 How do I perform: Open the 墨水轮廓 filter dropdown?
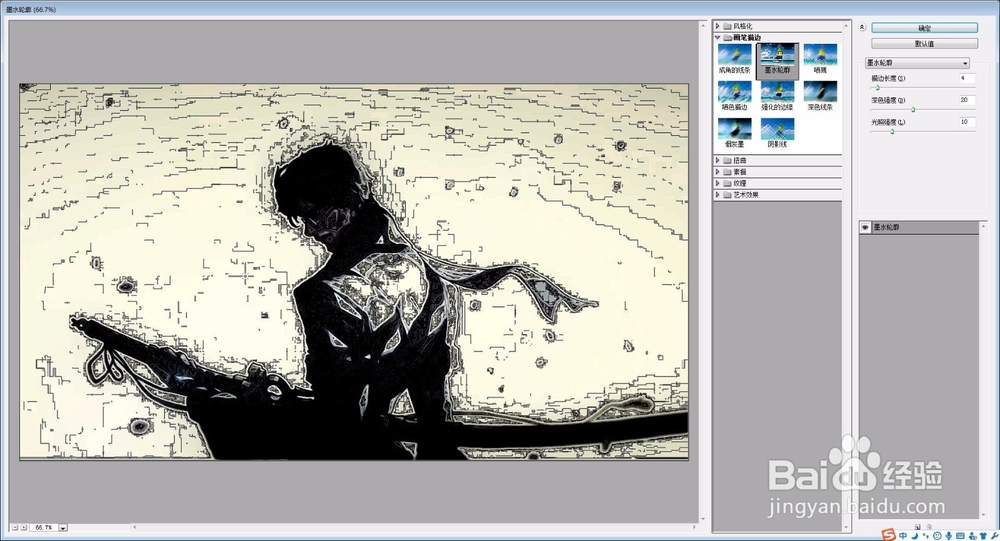coord(917,63)
